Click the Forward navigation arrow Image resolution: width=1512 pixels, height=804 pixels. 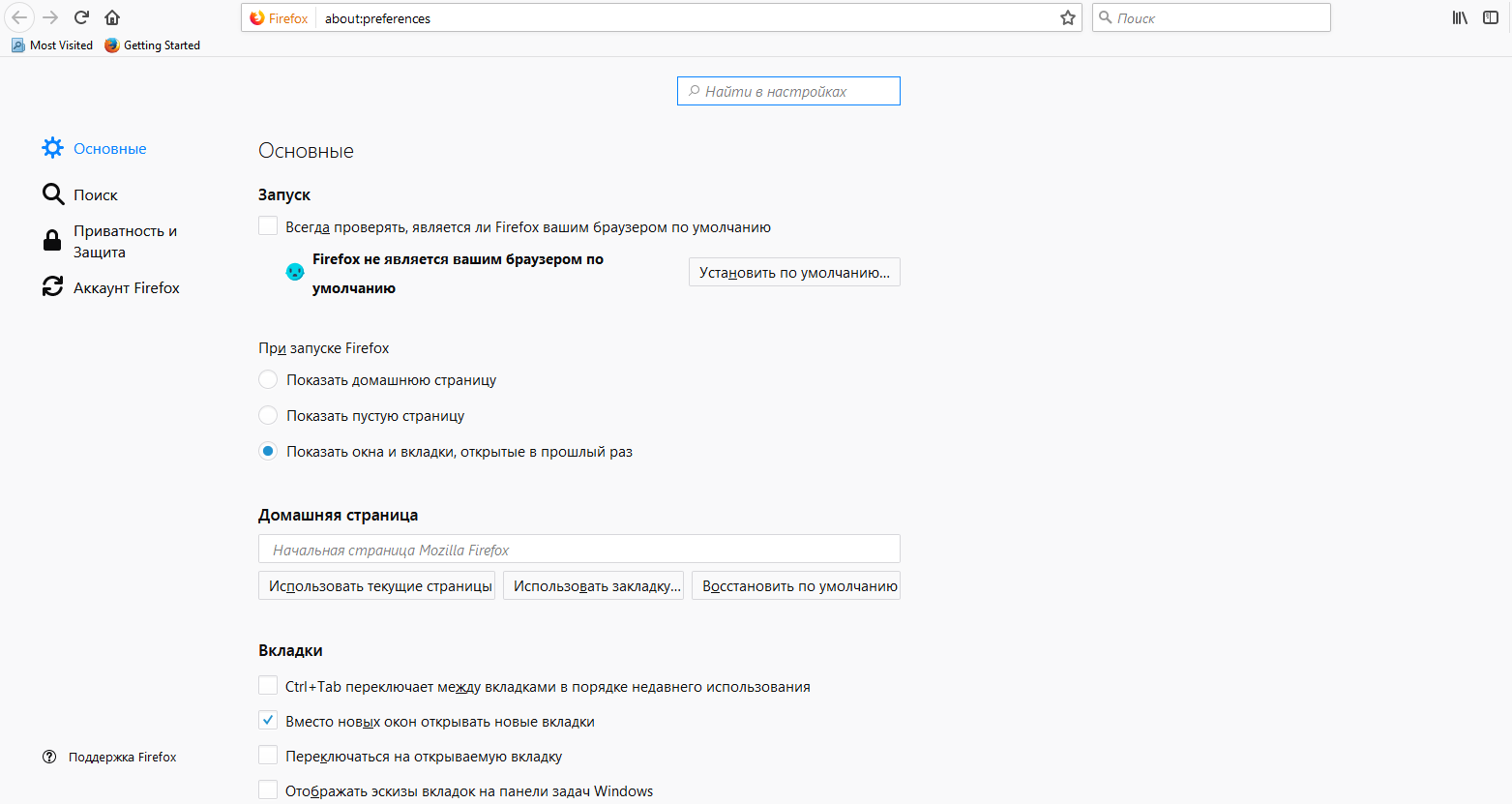(x=50, y=17)
